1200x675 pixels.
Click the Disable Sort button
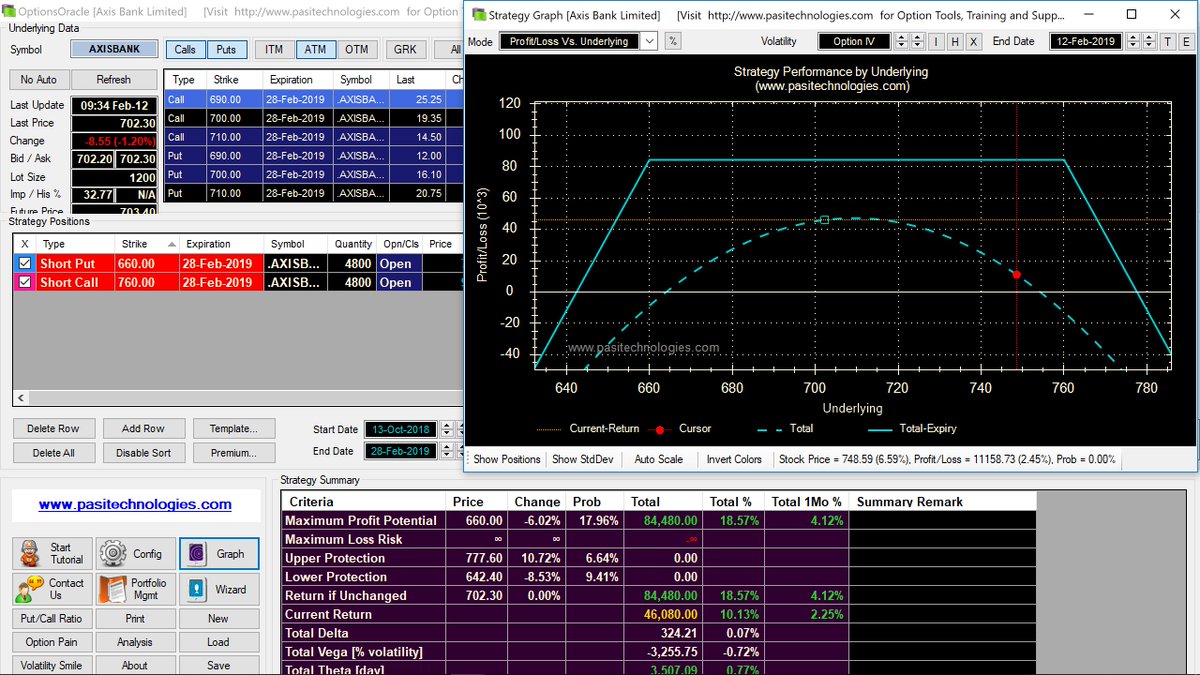143,452
